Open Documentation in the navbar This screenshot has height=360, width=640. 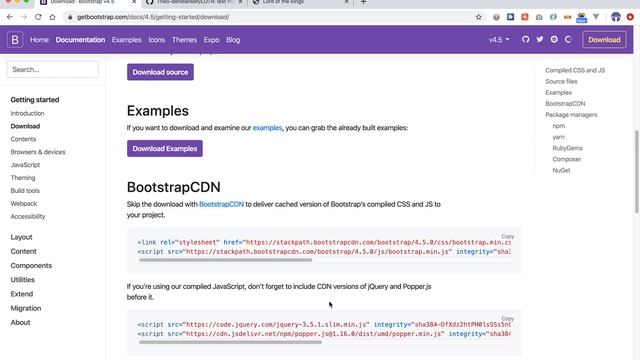(x=80, y=40)
